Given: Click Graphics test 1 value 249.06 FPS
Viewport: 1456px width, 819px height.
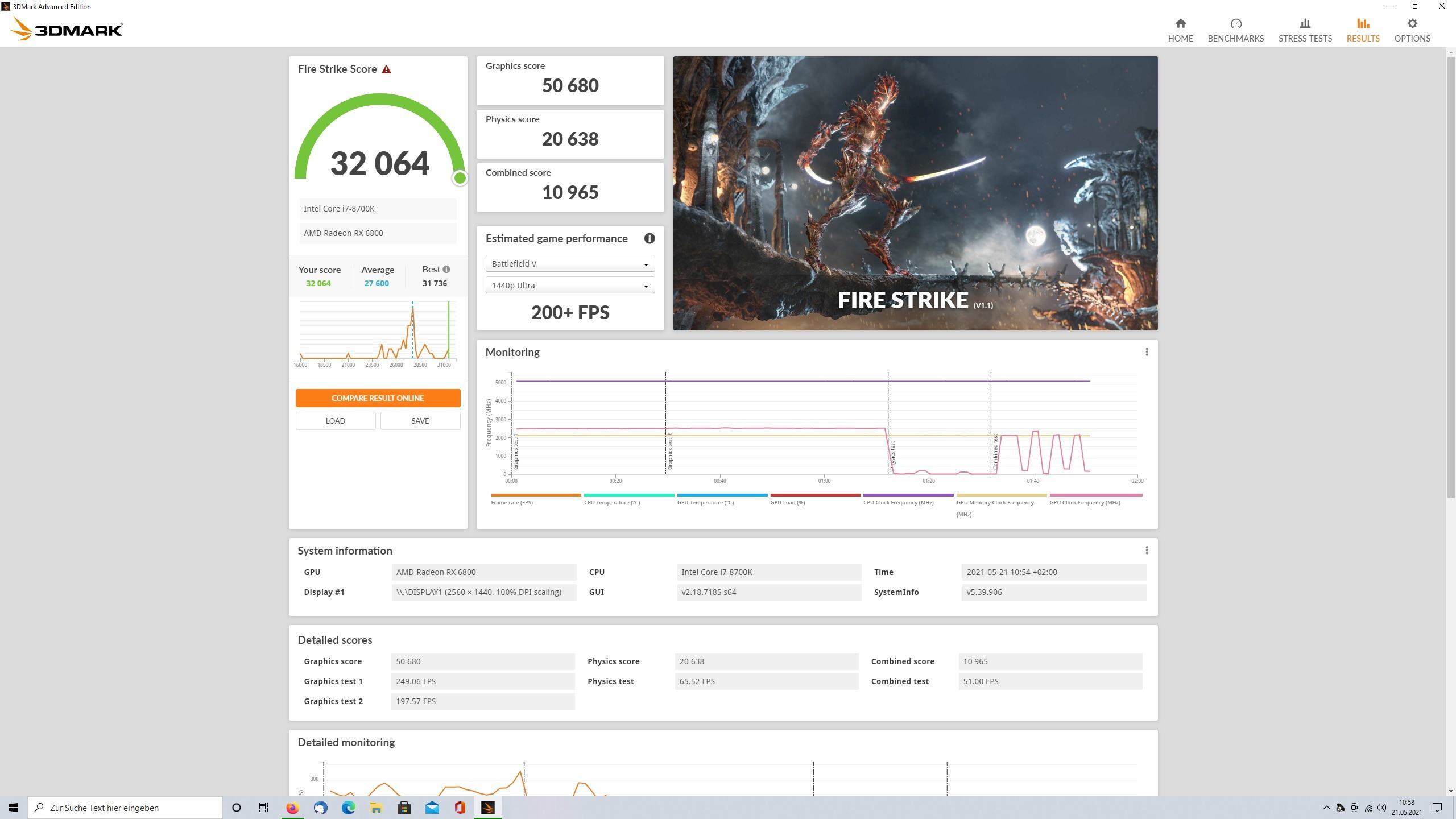Looking at the screenshot, I should tap(483, 681).
